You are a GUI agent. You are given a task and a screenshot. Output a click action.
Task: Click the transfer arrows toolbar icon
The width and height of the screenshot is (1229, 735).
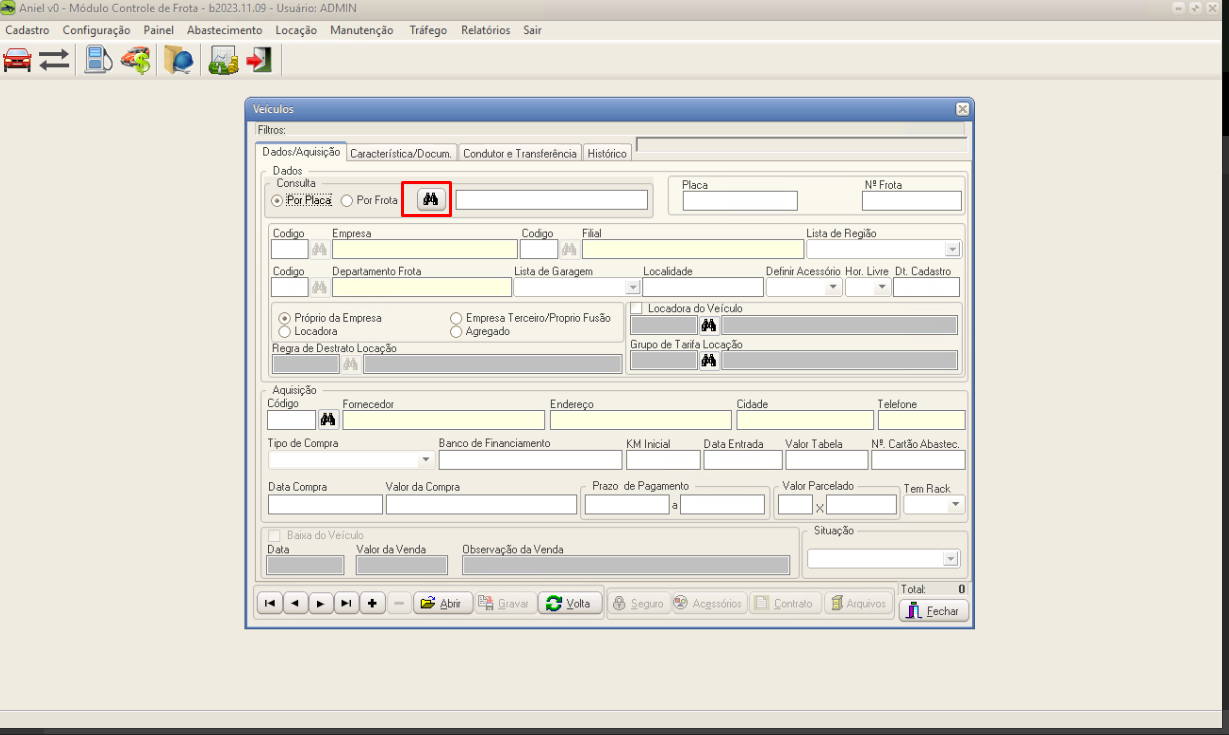[54, 60]
